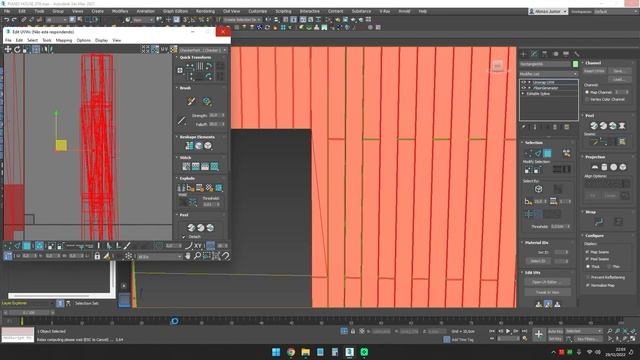Open Chrome from the Windows taskbar

pos(291,352)
